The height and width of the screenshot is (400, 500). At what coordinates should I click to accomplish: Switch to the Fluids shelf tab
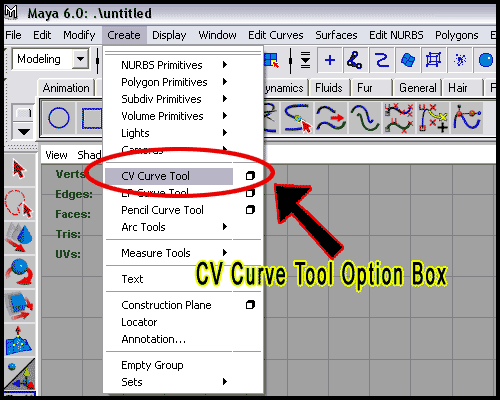point(329,88)
